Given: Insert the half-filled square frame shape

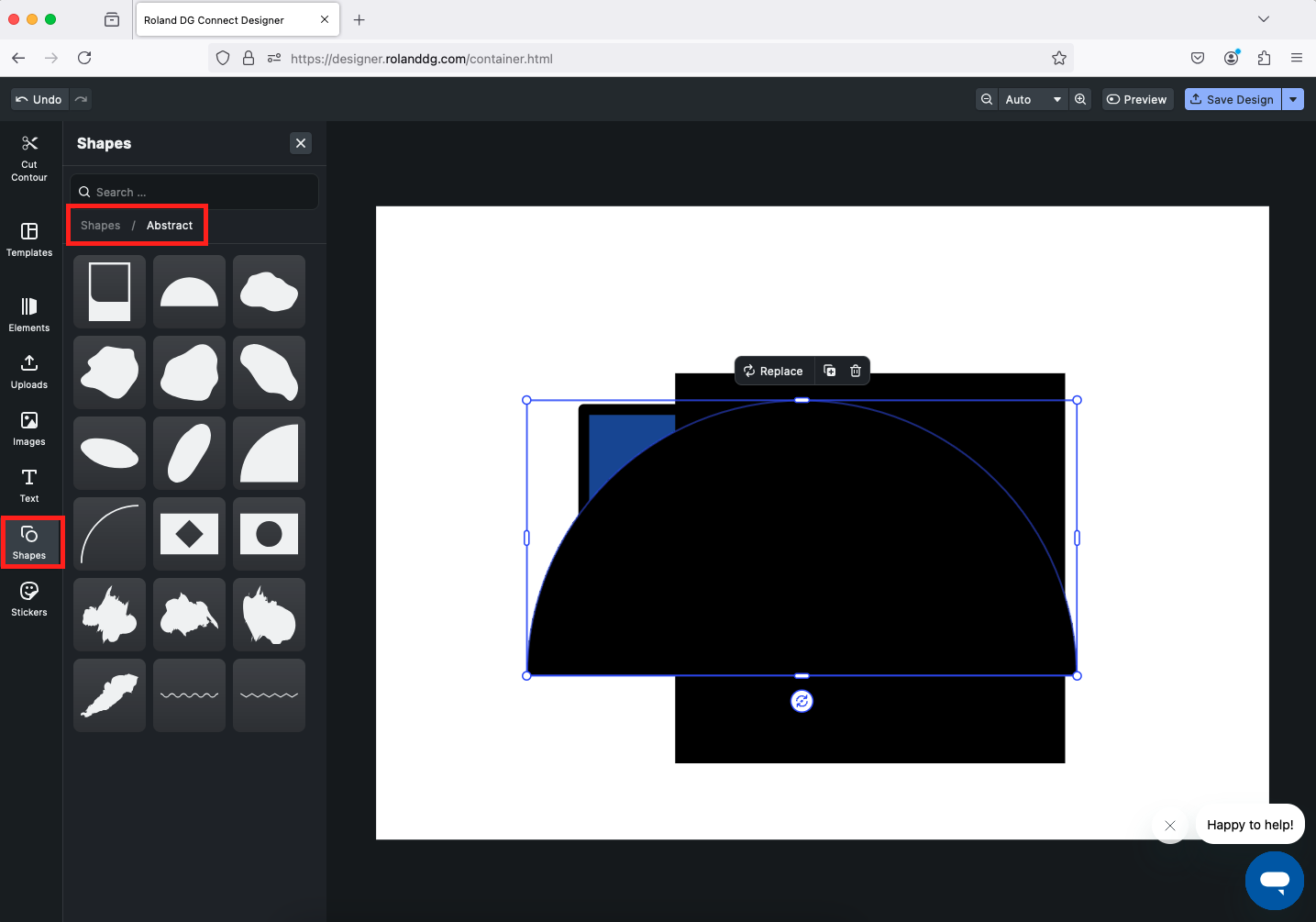Looking at the screenshot, I should tap(109, 292).
